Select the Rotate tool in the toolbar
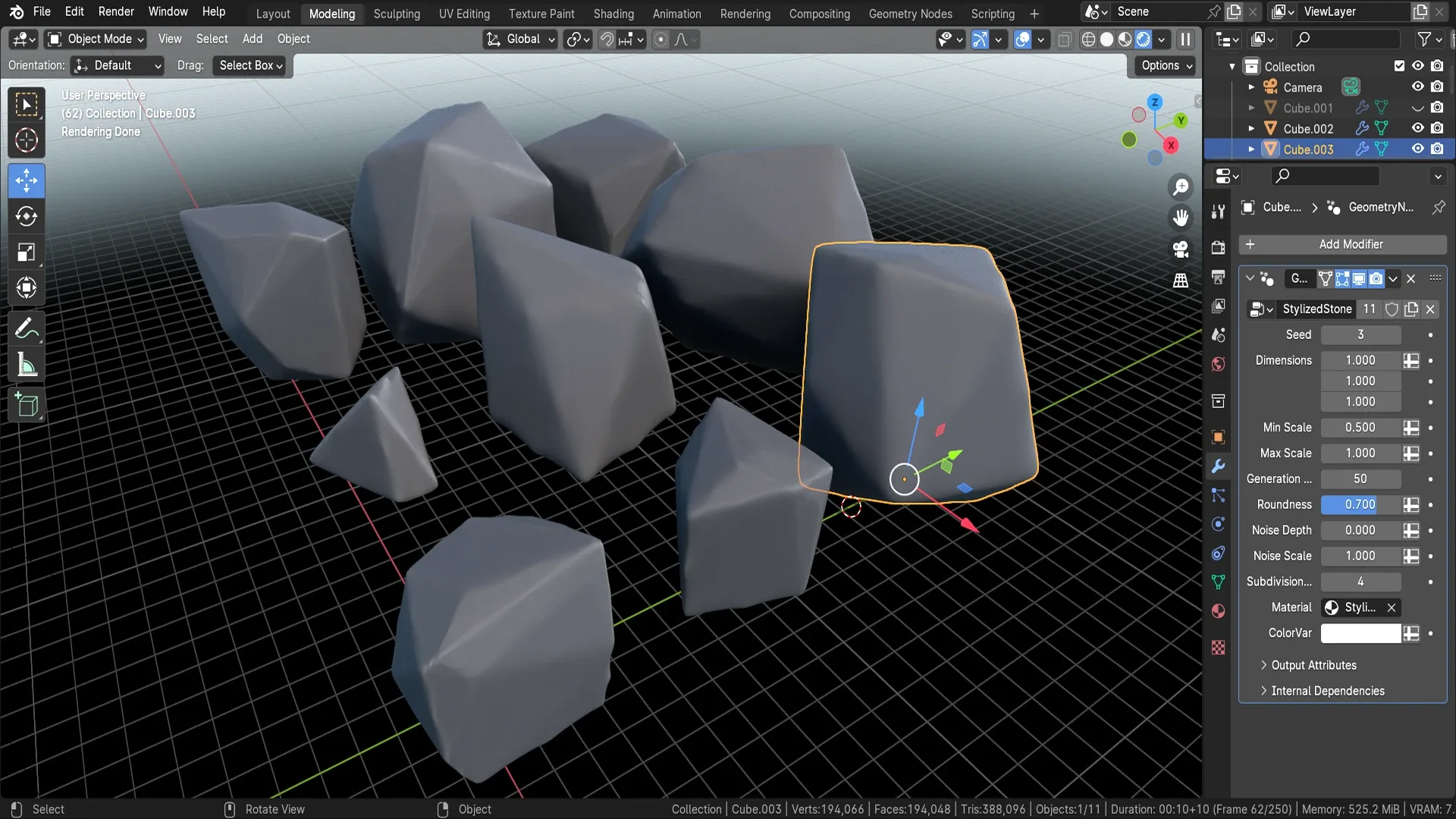Viewport: 1456px width, 819px height. (x=27, y=217)
